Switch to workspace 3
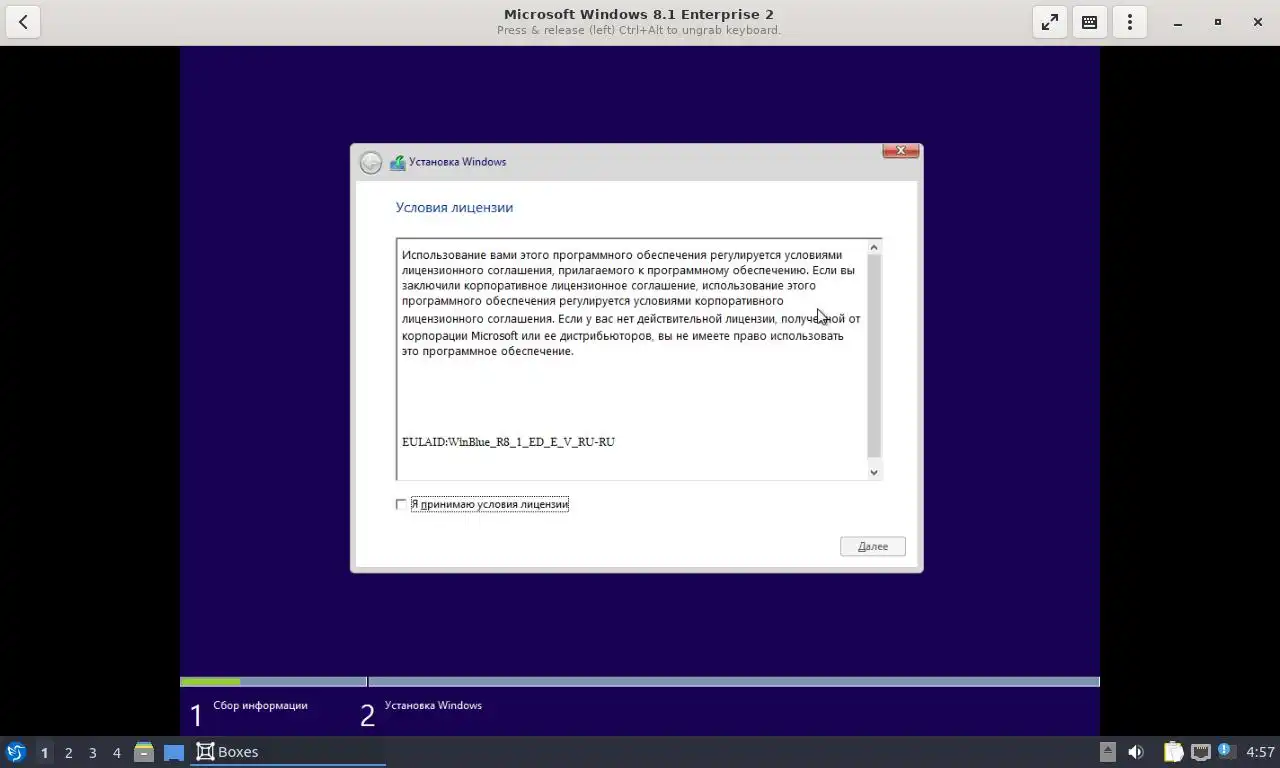Image resolution: width=1280 pixels, height=768 pixels. [x=92, y=752]
